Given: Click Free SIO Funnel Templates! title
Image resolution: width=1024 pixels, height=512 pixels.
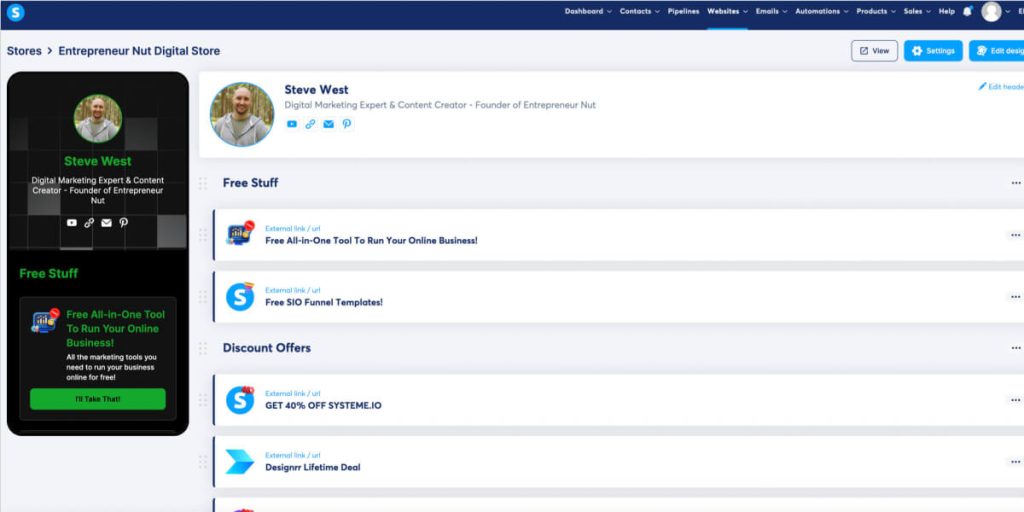Looking at the screenshot, I should tap(324, 302).
